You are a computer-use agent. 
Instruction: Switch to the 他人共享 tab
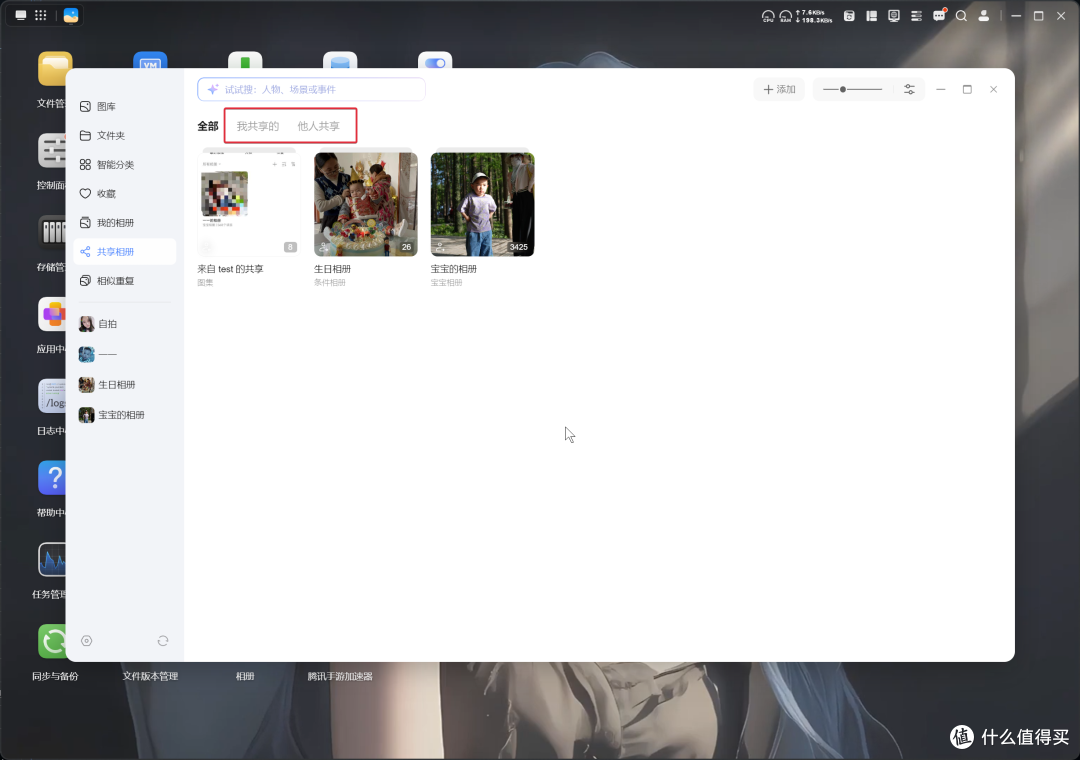(x=318, y=126)
